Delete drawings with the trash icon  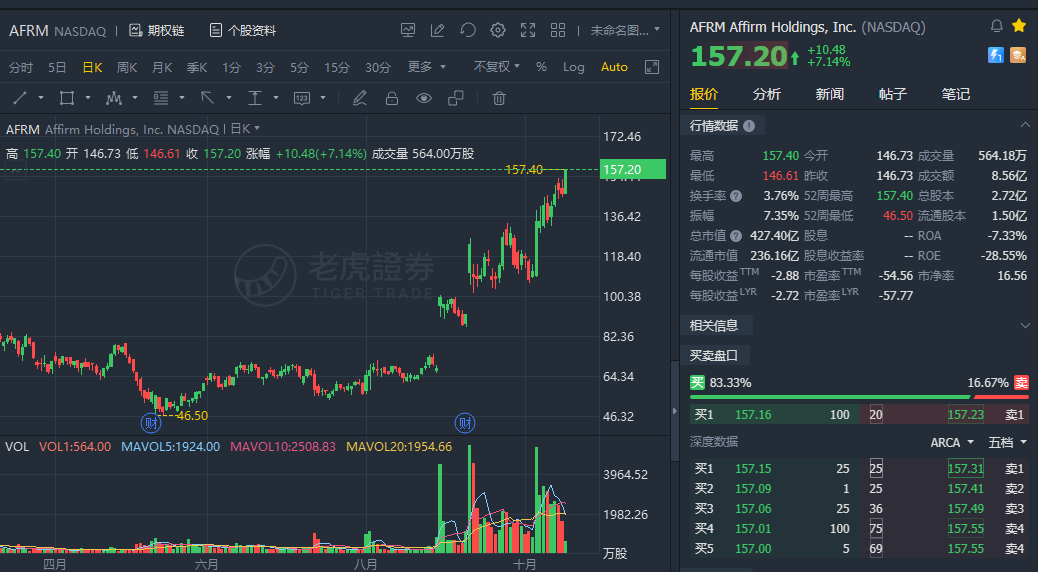tap(499, 98)
